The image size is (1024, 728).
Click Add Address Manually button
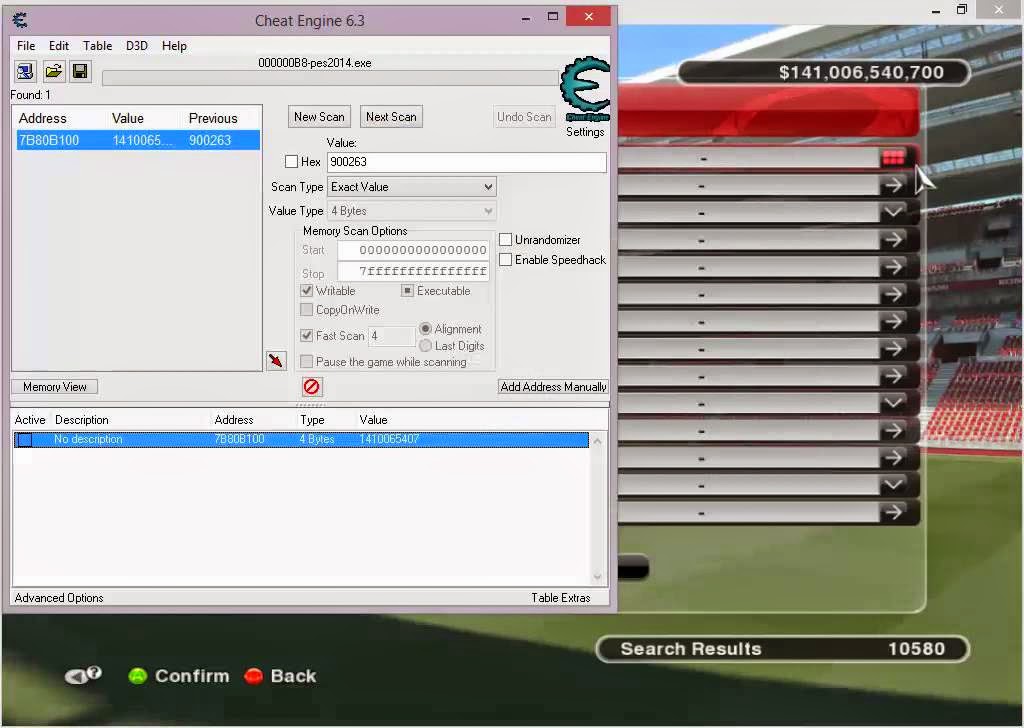(553, 387)
